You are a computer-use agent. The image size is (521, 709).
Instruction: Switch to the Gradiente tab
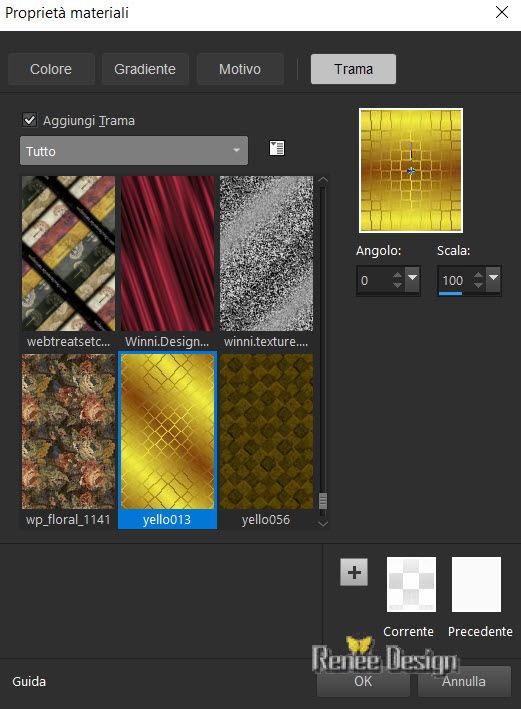pos(145,69)
